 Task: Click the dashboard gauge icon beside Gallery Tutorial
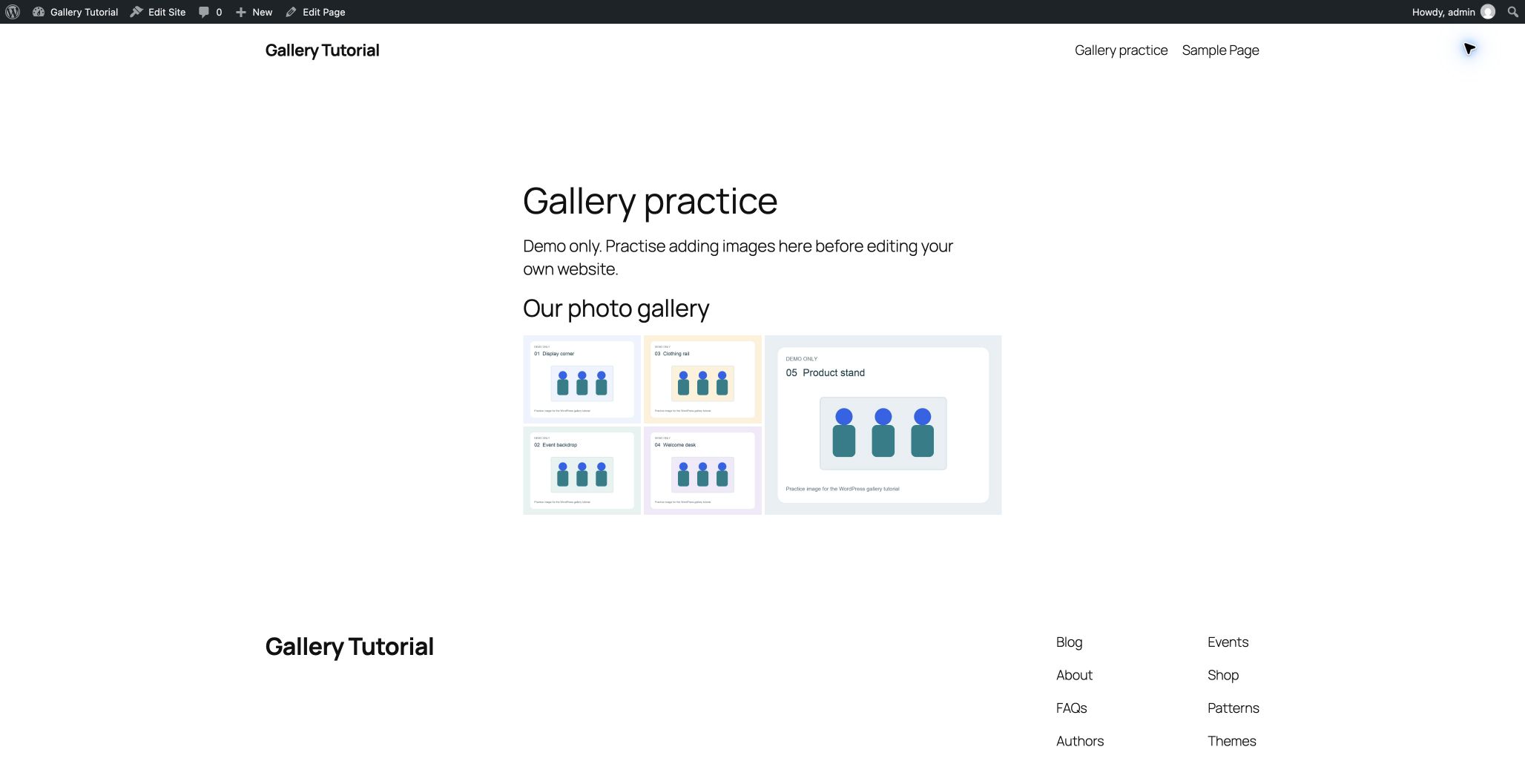point(39,12)
